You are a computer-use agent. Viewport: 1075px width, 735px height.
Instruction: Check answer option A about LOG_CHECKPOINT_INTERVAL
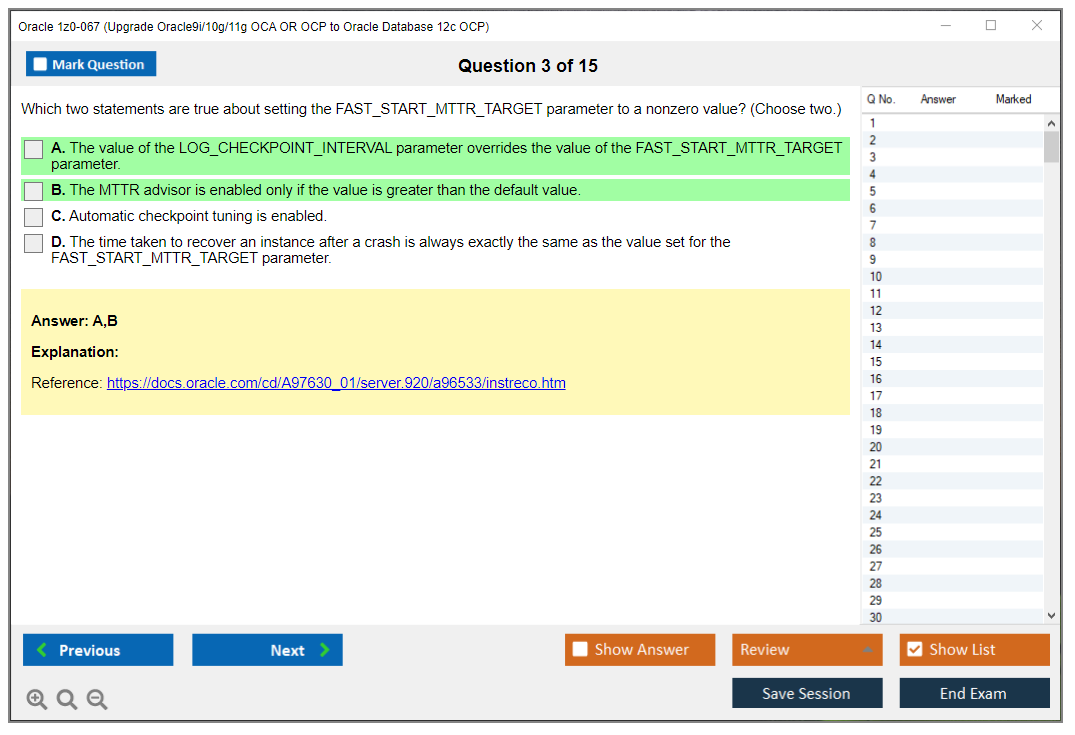click(33, 149)
